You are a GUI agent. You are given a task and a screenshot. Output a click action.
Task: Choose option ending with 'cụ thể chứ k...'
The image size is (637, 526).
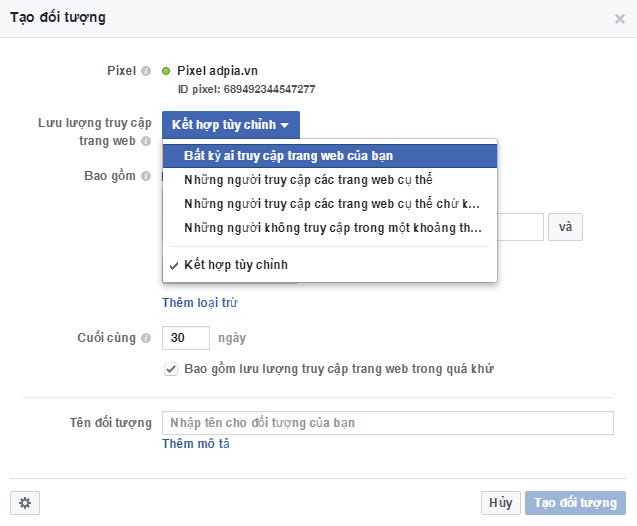coord(330,203)
